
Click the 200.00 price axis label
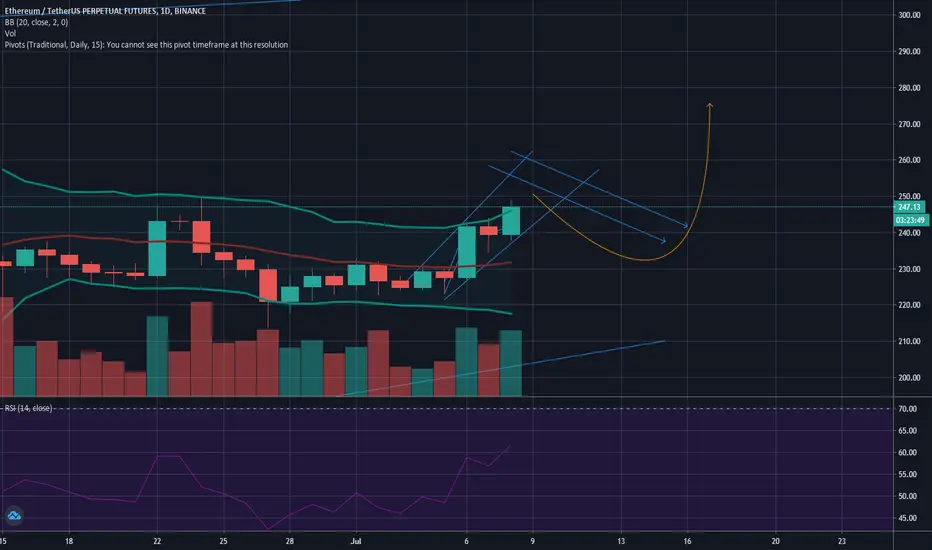909,378
